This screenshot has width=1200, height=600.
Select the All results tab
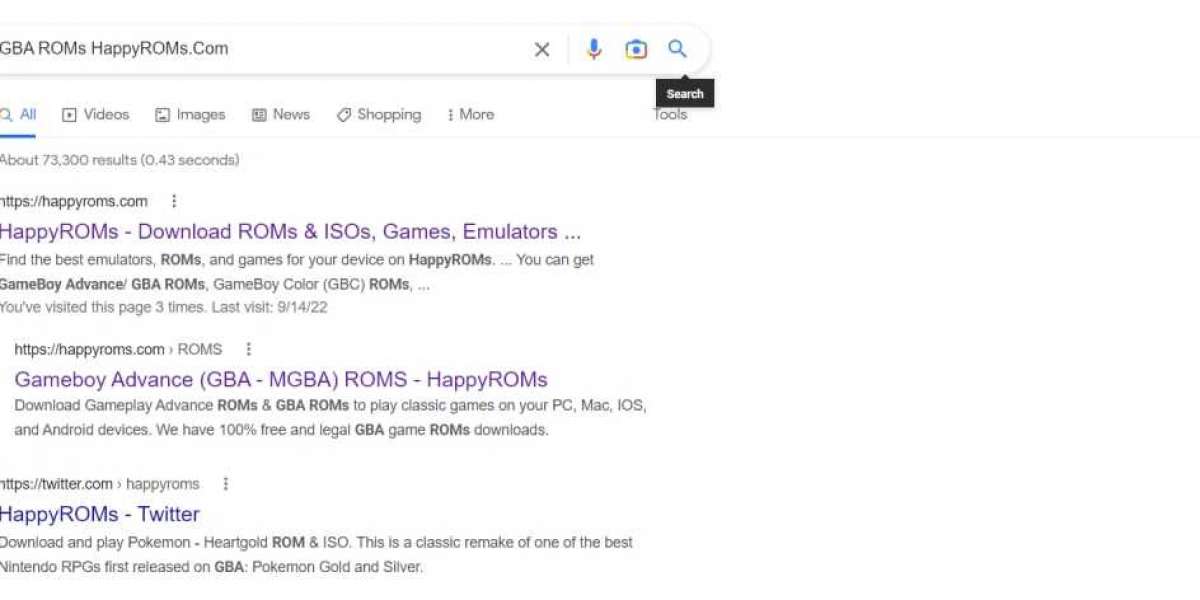(18, 115)
